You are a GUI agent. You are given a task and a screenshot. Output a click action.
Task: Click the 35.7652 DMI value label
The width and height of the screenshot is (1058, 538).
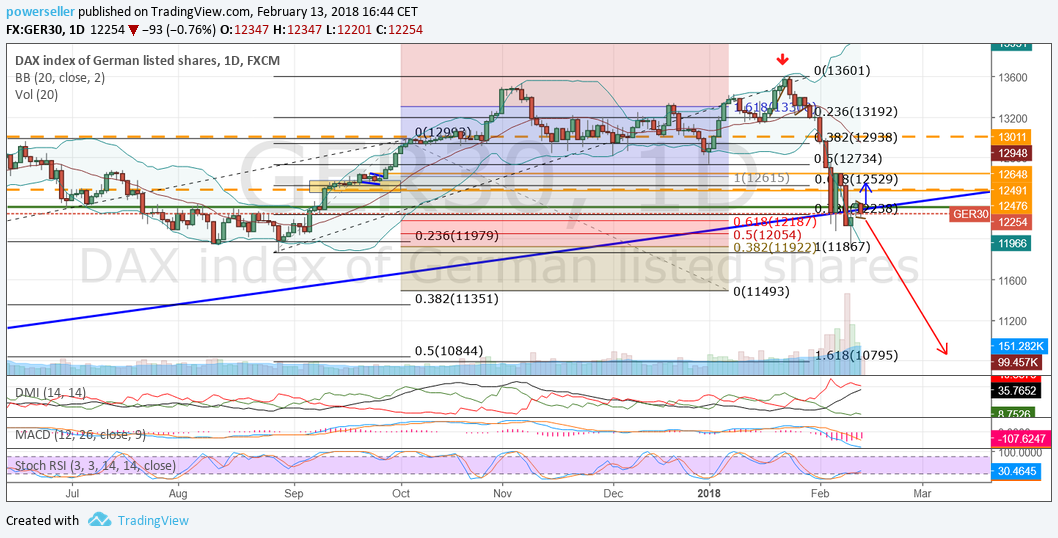tap(1018, 389)
